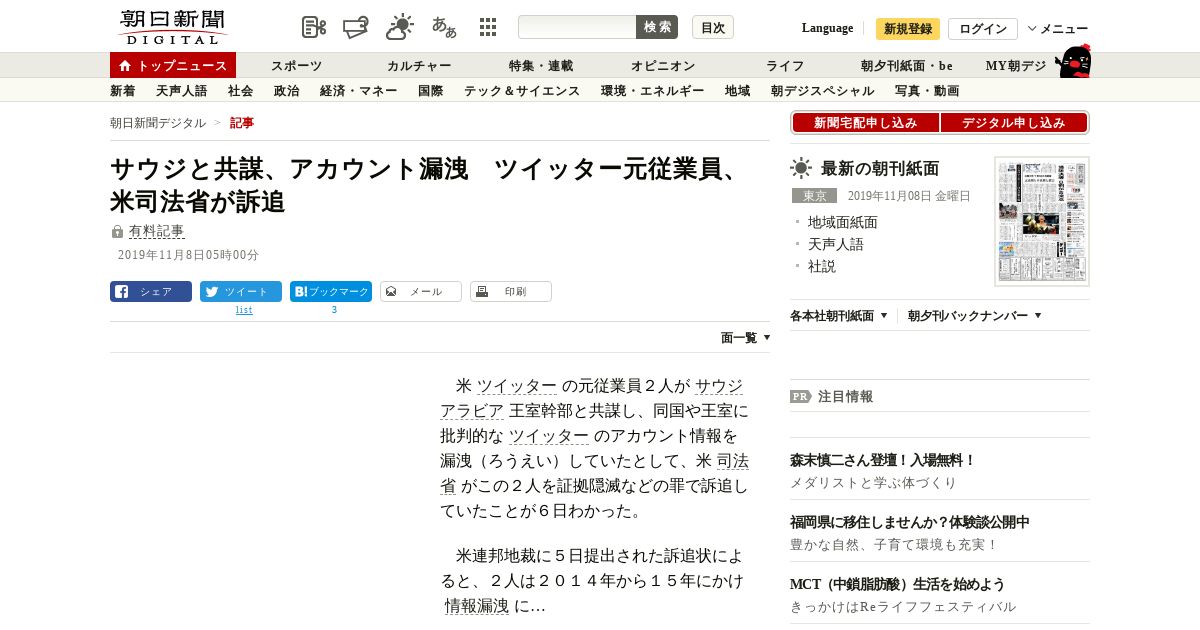This screenshot has height=630, width=1200.
Task: Open the Language link
Action: (827, 28)
